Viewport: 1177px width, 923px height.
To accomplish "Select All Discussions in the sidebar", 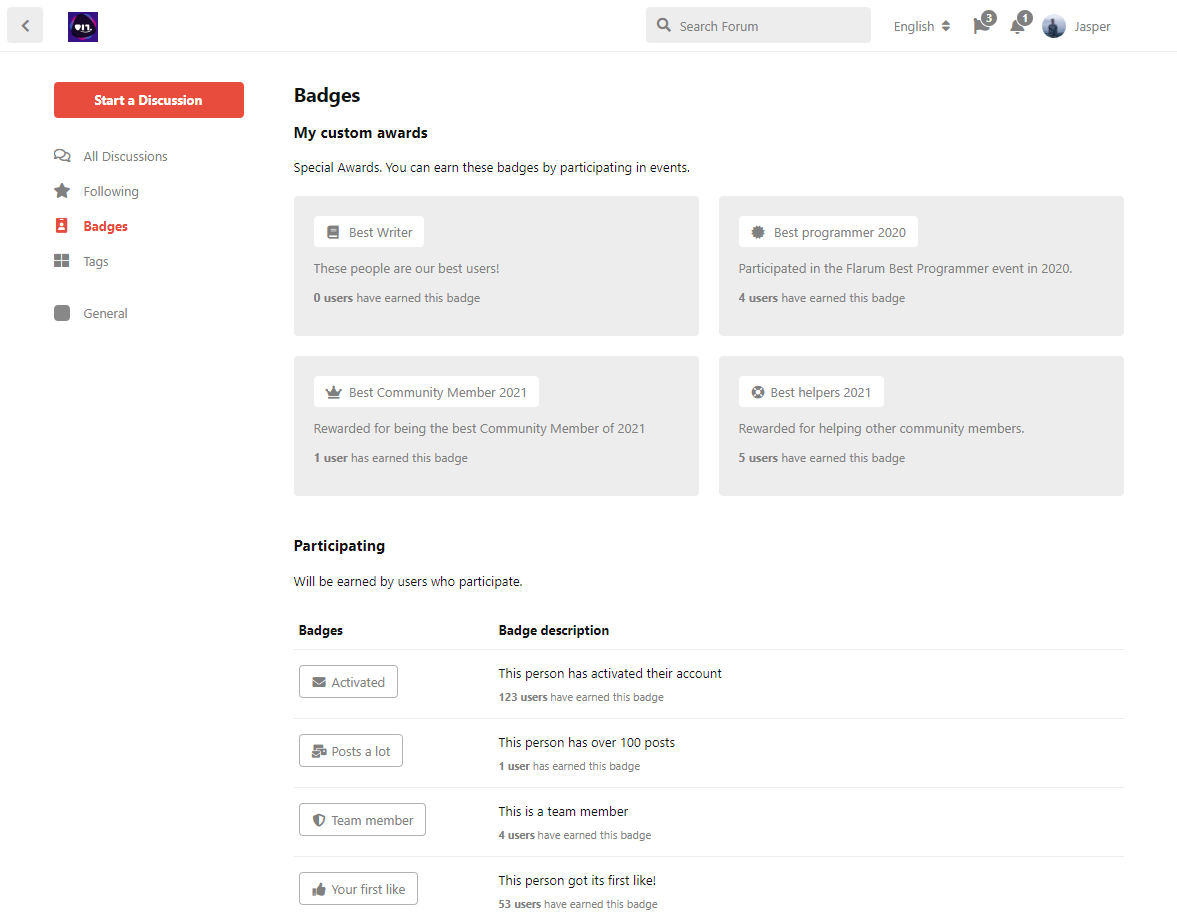I will pyautogui.click(x=124, y=156).
